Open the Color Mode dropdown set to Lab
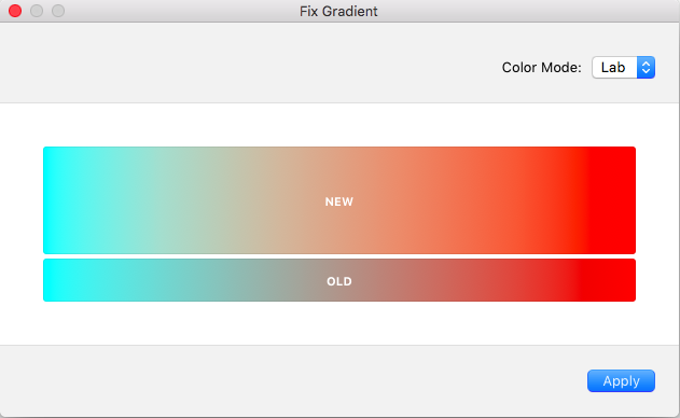The width and height of the screenshot is (680, 418). [623, 67]
